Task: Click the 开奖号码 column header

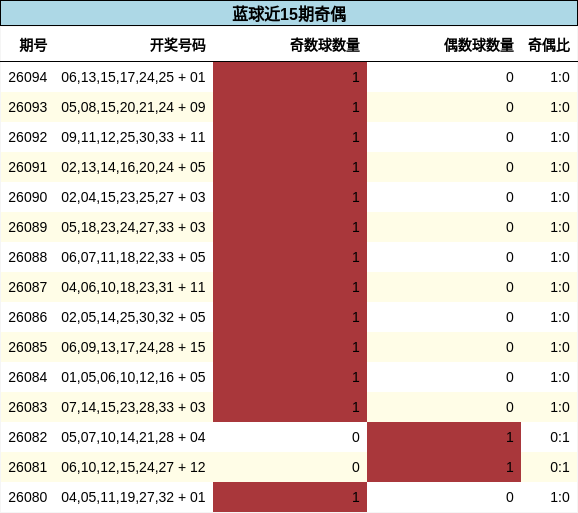Action: 178,45
